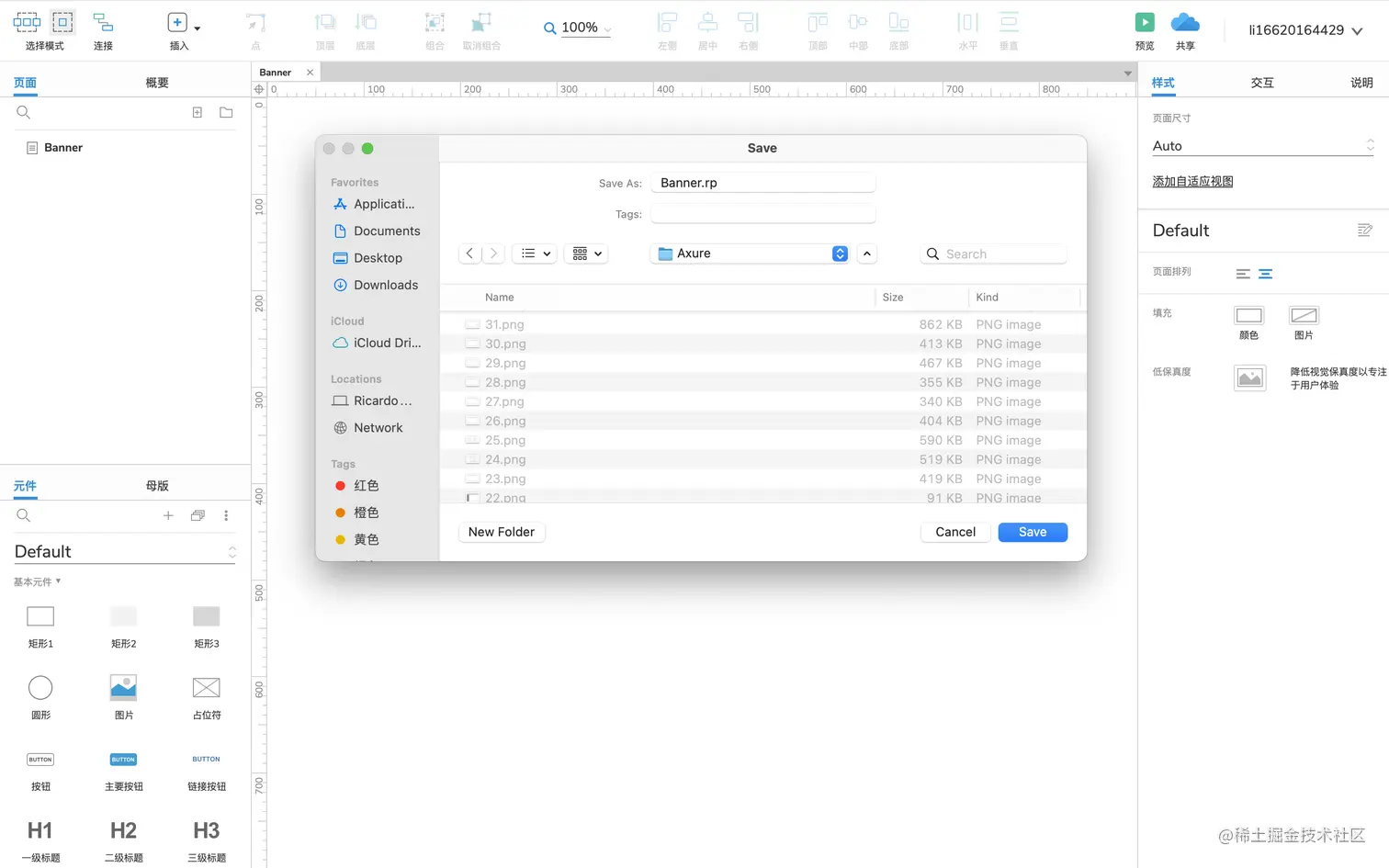
Task: Click the 预览 preview play icon
Action: (x=1145, y=22)
